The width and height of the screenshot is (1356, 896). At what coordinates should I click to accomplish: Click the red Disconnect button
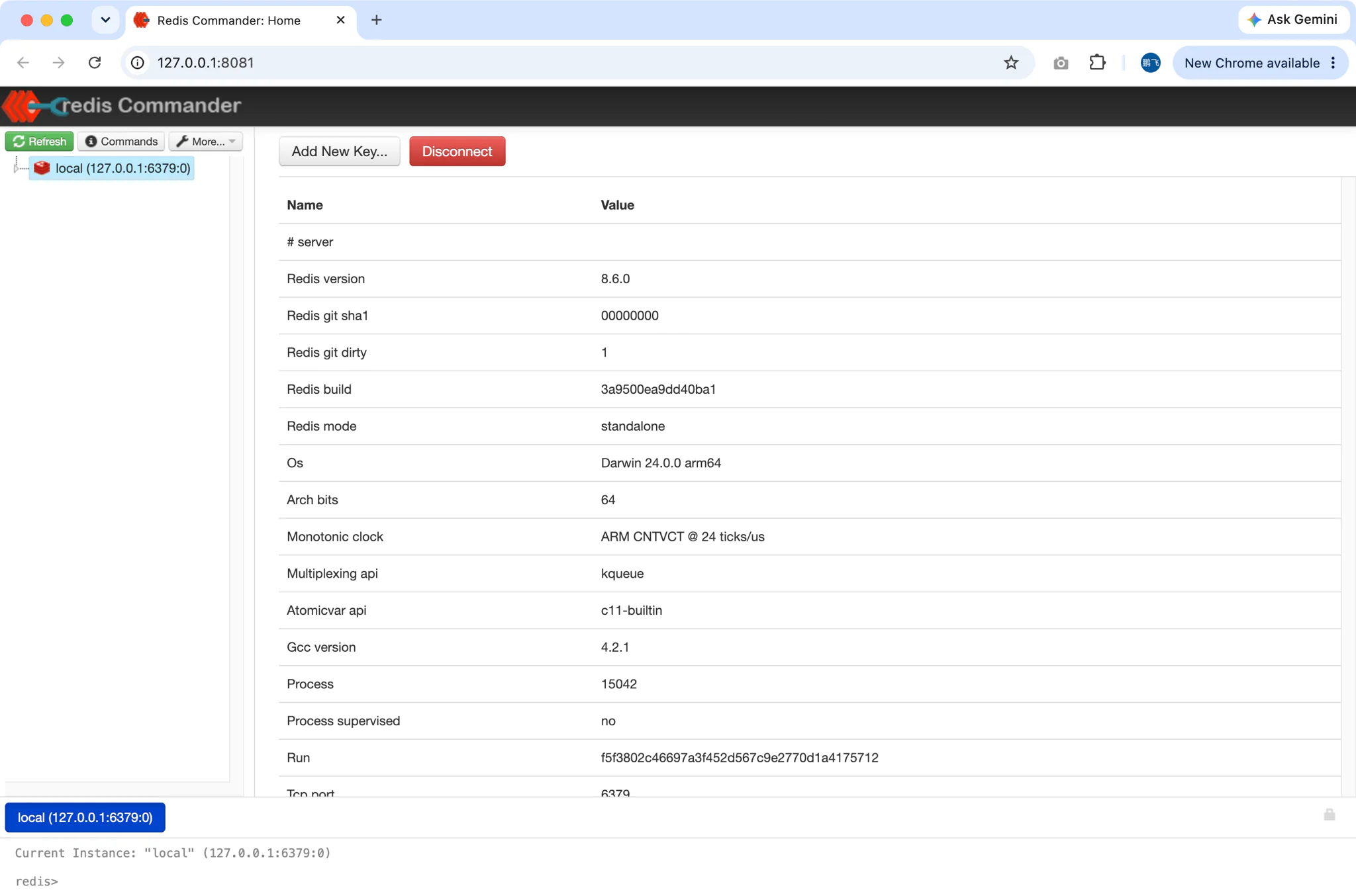457,151
